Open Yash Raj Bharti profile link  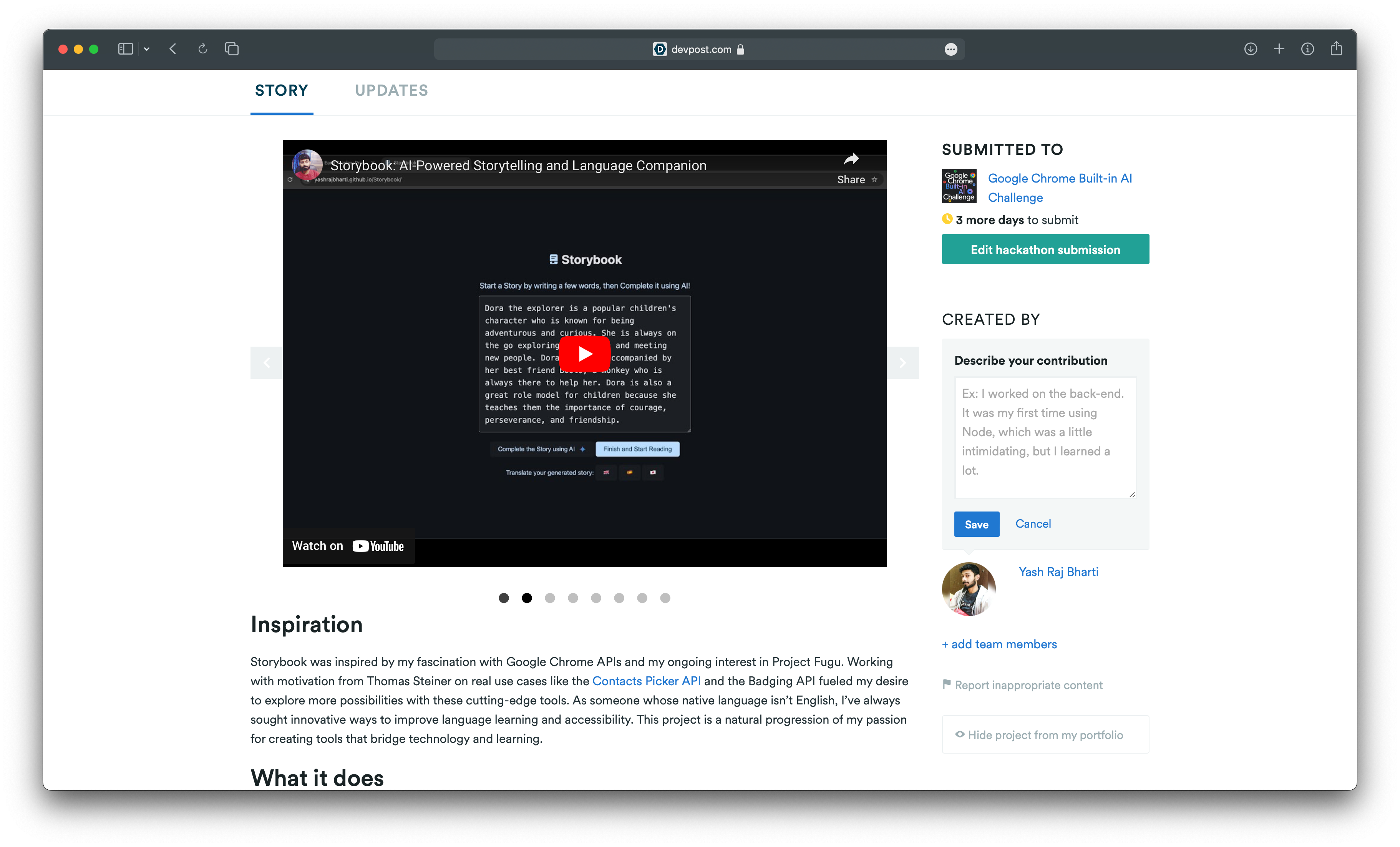coord(1058,572)
